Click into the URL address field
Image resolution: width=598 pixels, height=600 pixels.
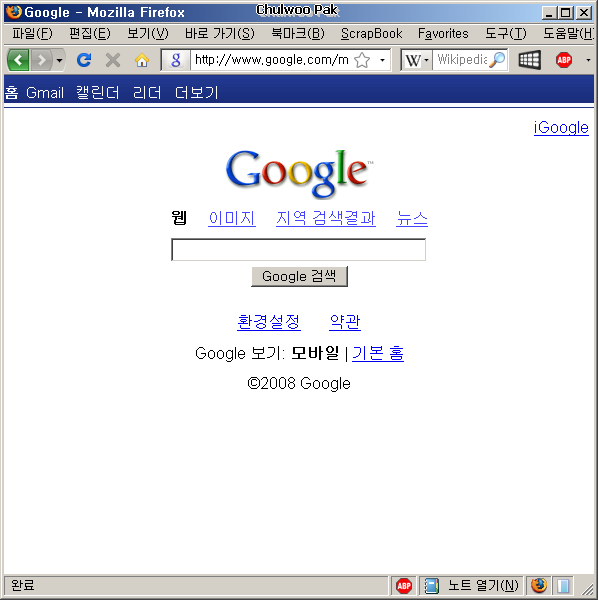tap(272, 60)
